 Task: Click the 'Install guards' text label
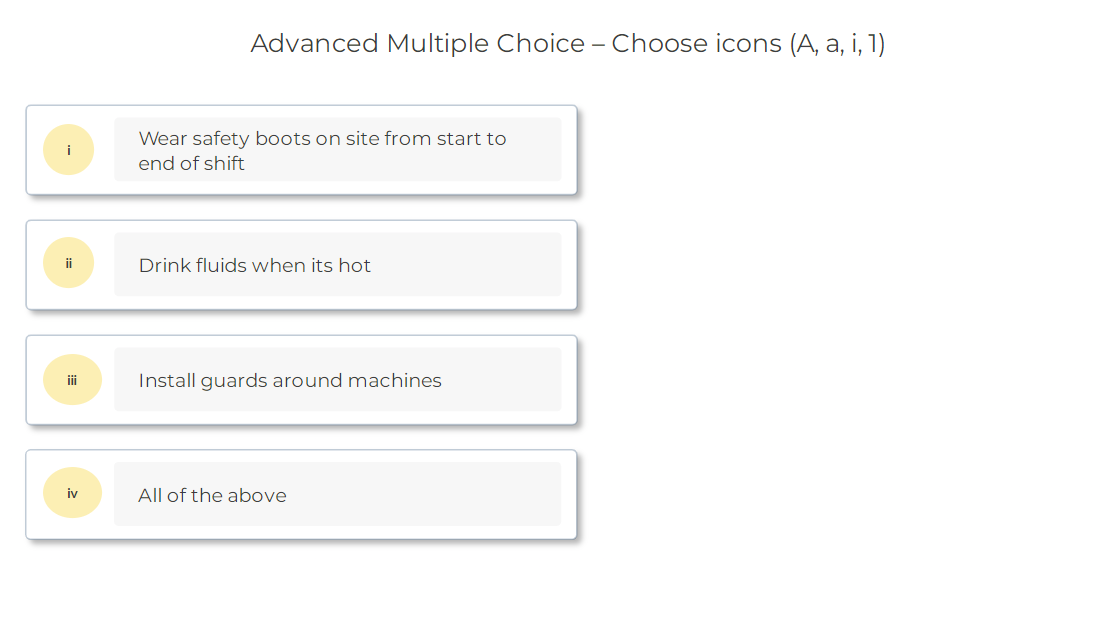(x=290, y=380)
